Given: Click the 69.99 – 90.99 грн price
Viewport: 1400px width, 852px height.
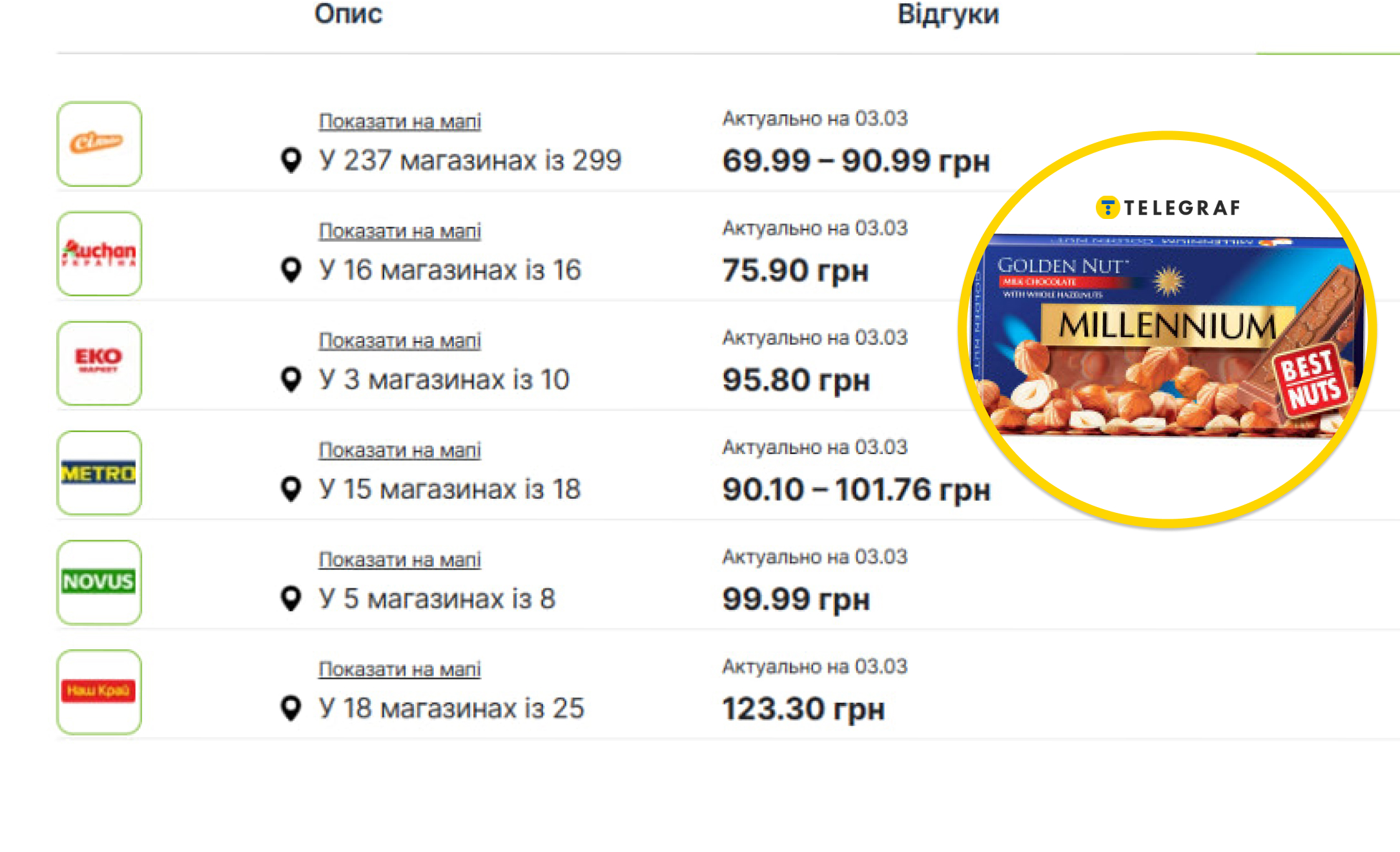Looking at the screenshot, I should point(856,160).
